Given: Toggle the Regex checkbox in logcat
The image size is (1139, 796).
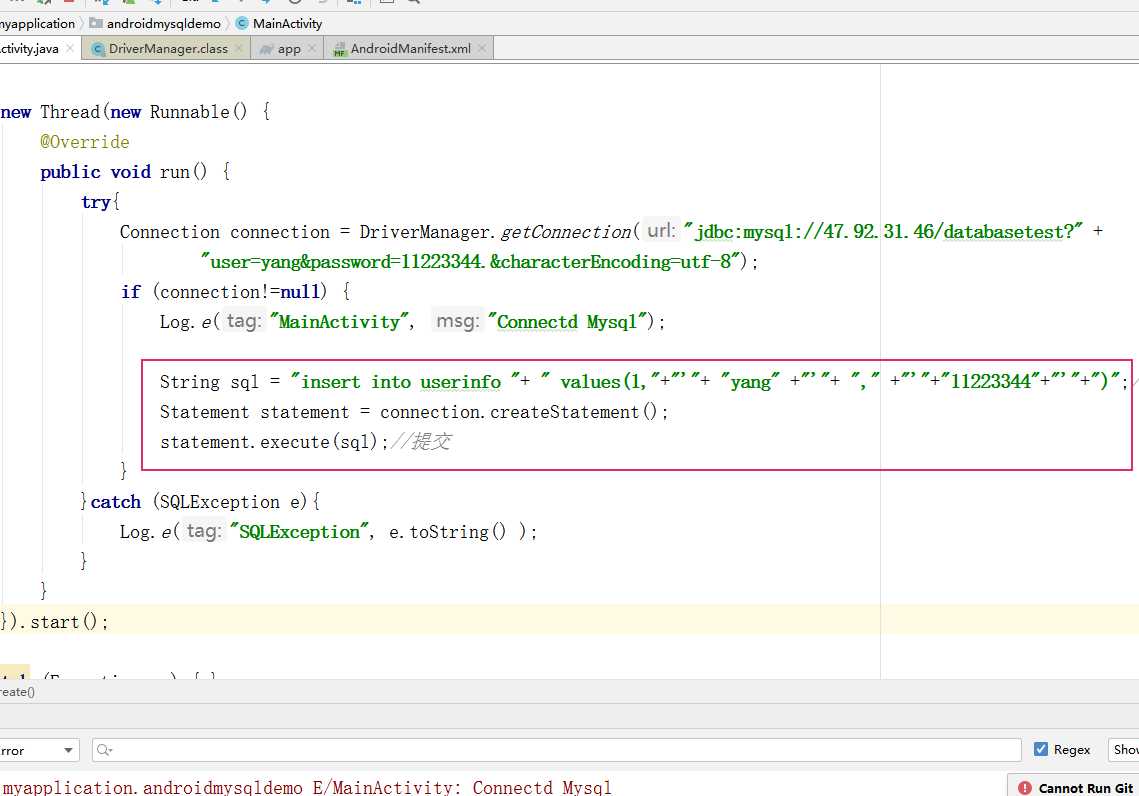Looking at the screenshot, I should pyautogui.click(x=1041, y=749).
